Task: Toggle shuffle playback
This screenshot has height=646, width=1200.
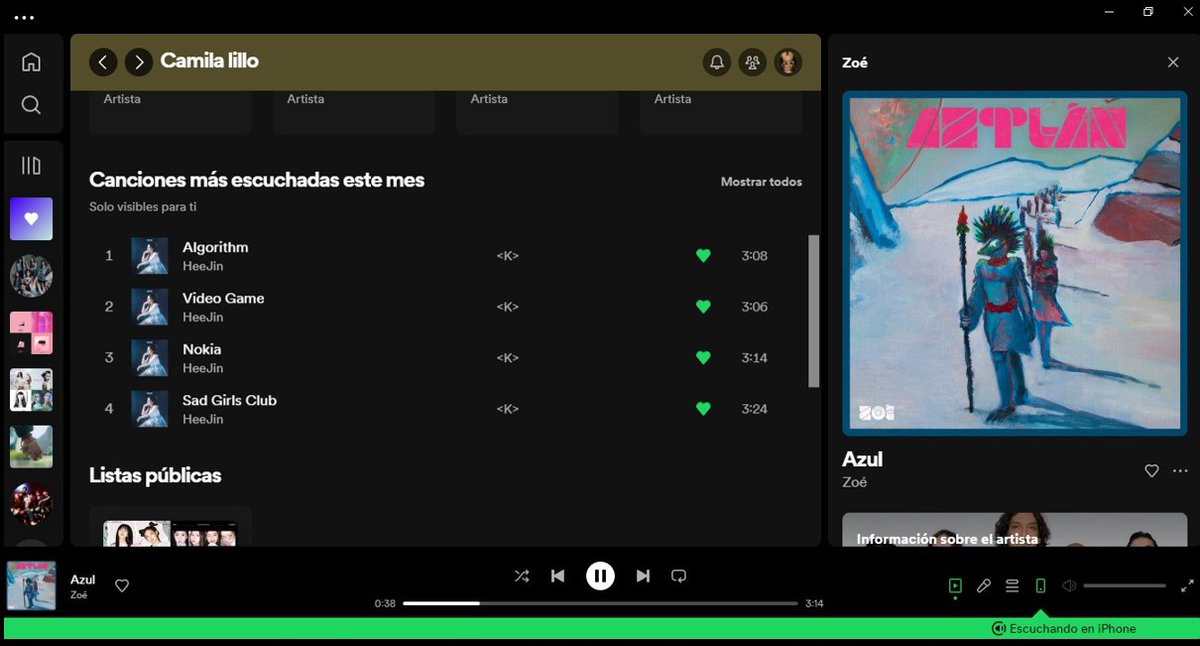Action: click(522, 576)
